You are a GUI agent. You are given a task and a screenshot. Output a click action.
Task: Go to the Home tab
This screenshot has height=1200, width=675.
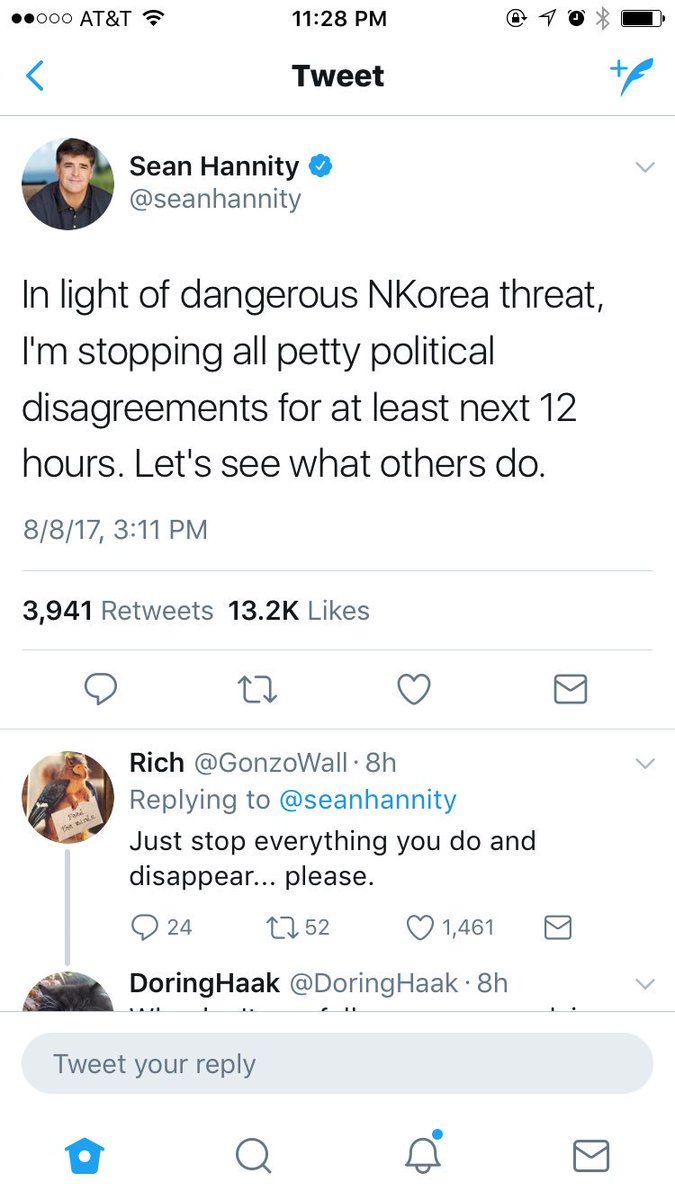pos(83,1156)
